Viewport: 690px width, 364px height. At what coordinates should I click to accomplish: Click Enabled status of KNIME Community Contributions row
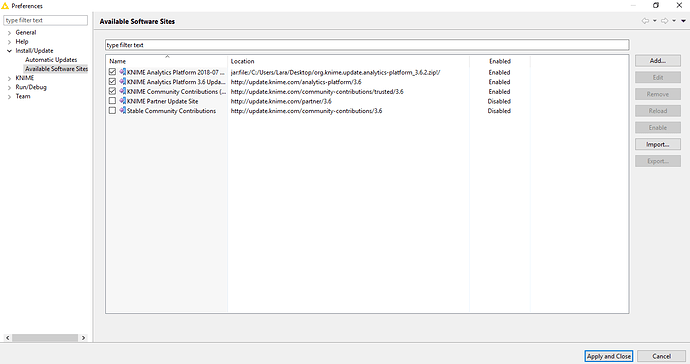click(x=499, y=92)
